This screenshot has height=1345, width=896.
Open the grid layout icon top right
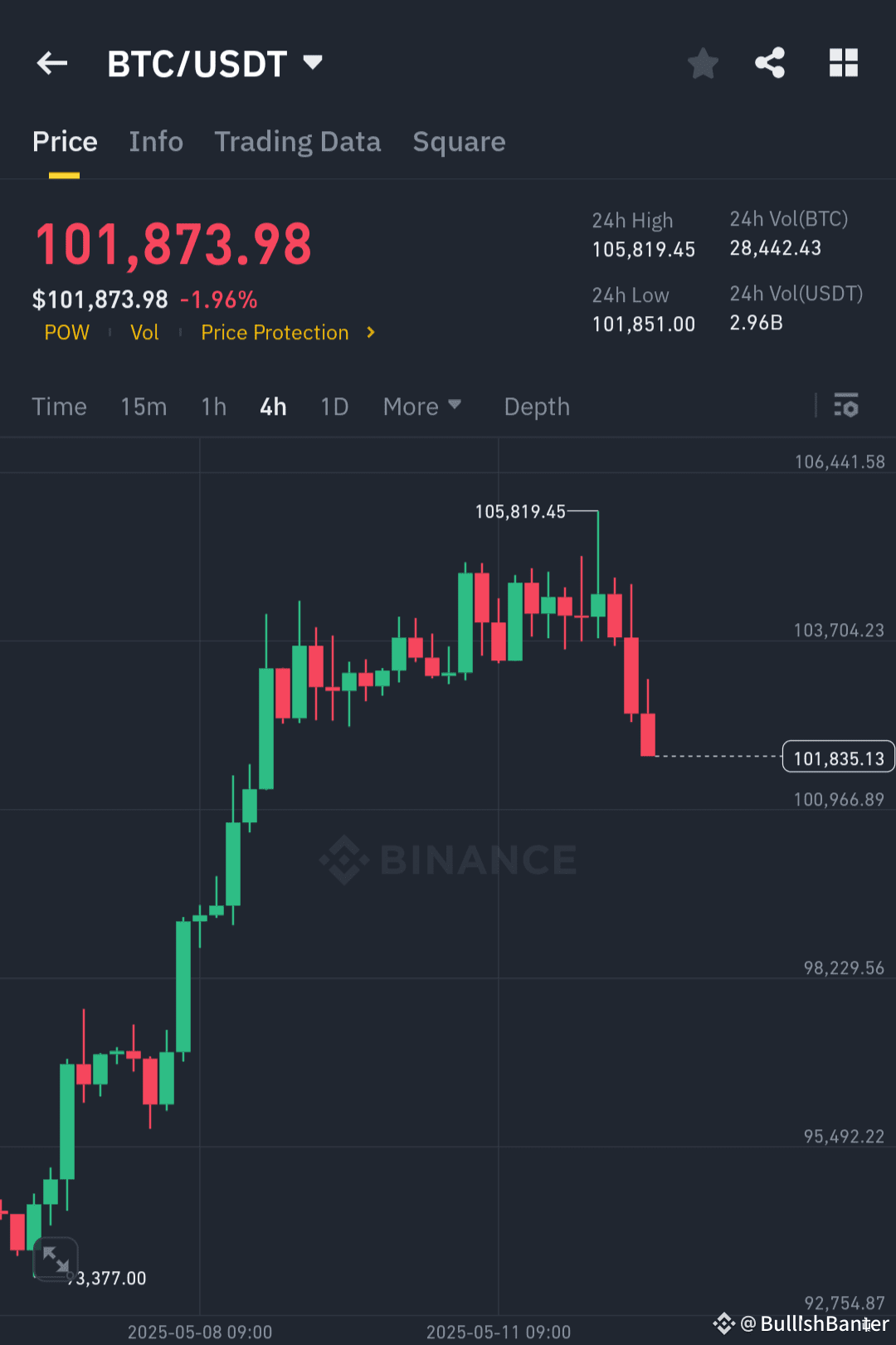coord(843,62)
